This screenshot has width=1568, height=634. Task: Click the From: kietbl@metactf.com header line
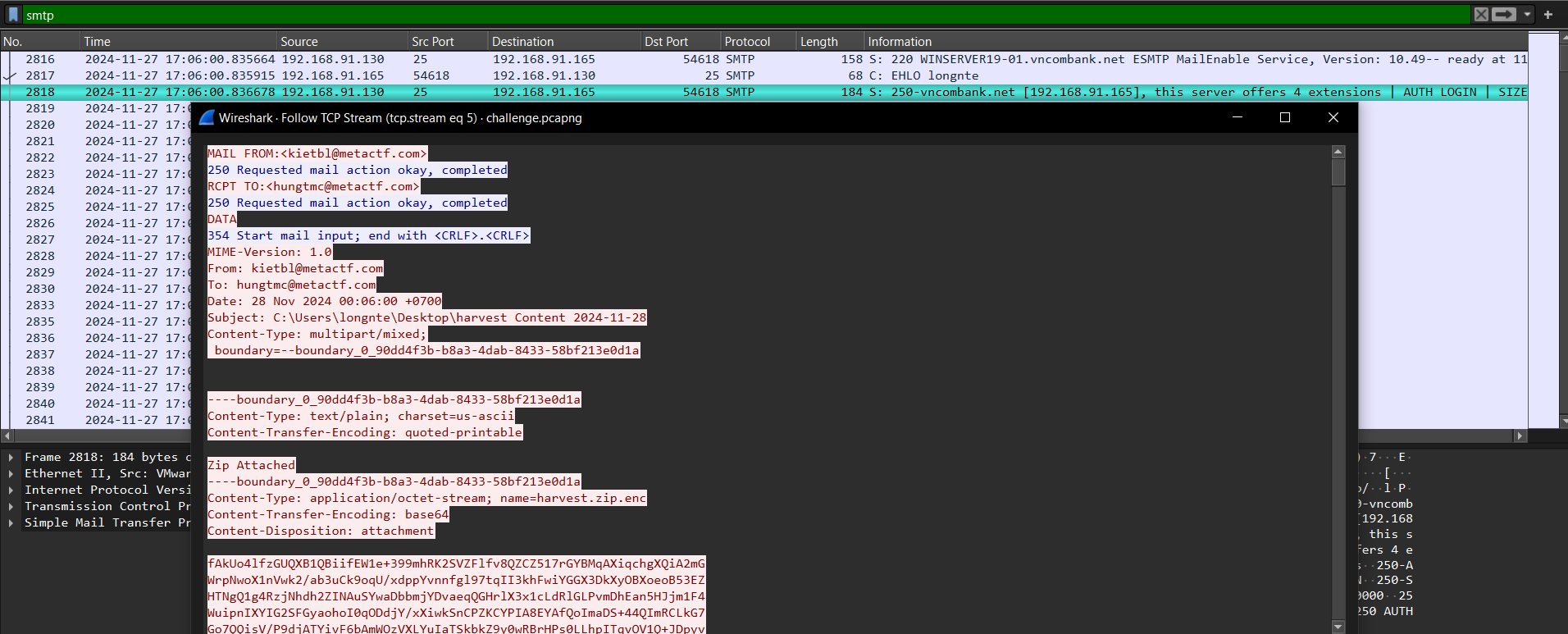295,268
